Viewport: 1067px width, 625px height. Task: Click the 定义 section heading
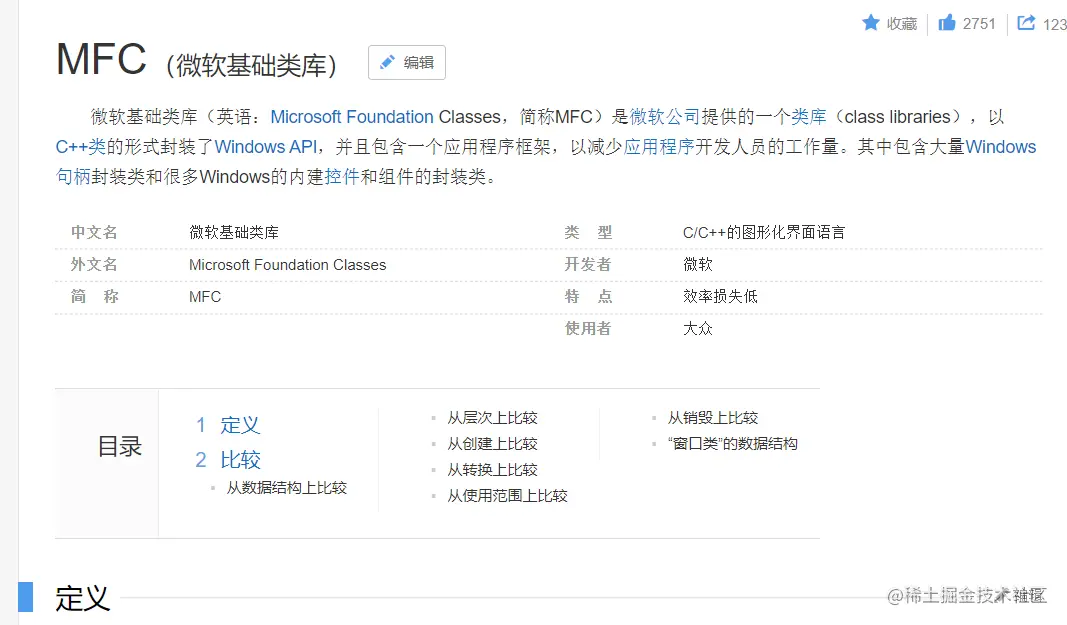coord(82,598)
